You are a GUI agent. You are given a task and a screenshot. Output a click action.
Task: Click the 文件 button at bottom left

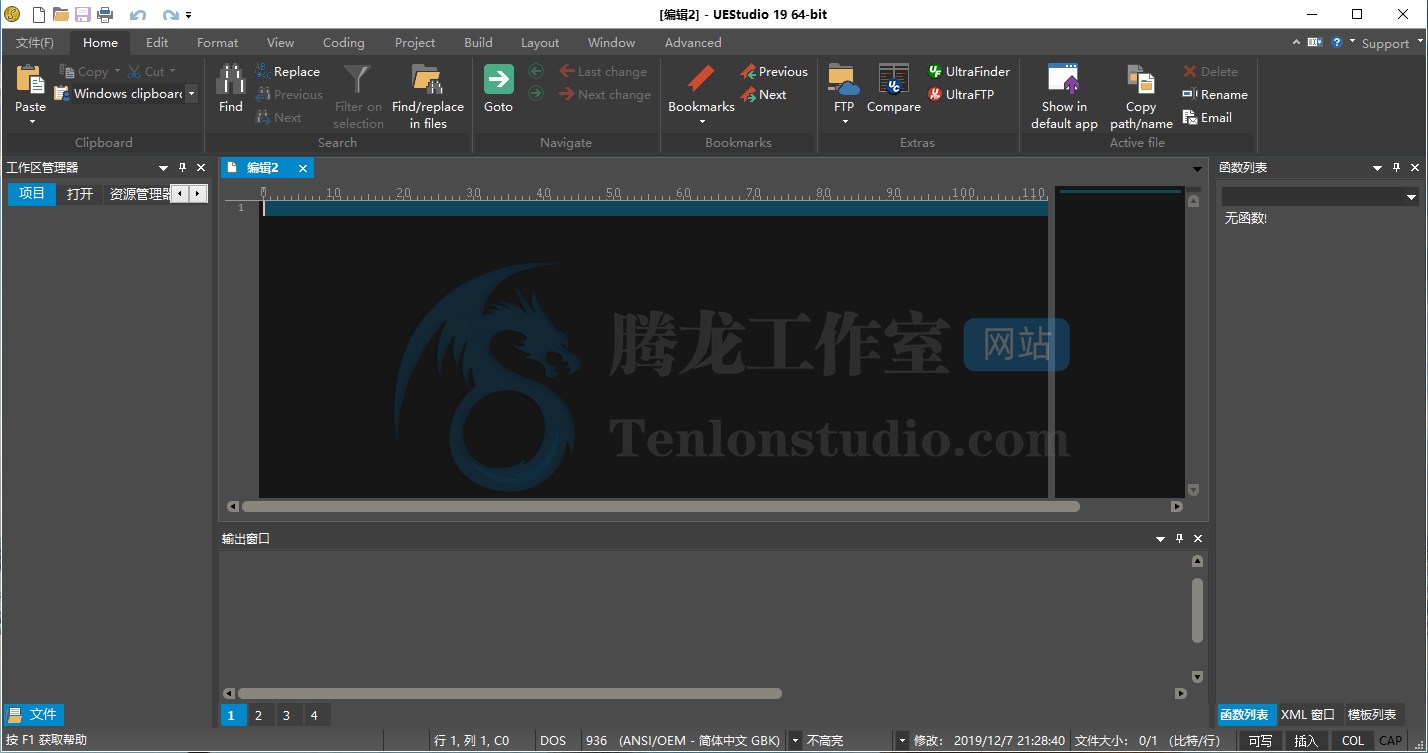[33, 715]
